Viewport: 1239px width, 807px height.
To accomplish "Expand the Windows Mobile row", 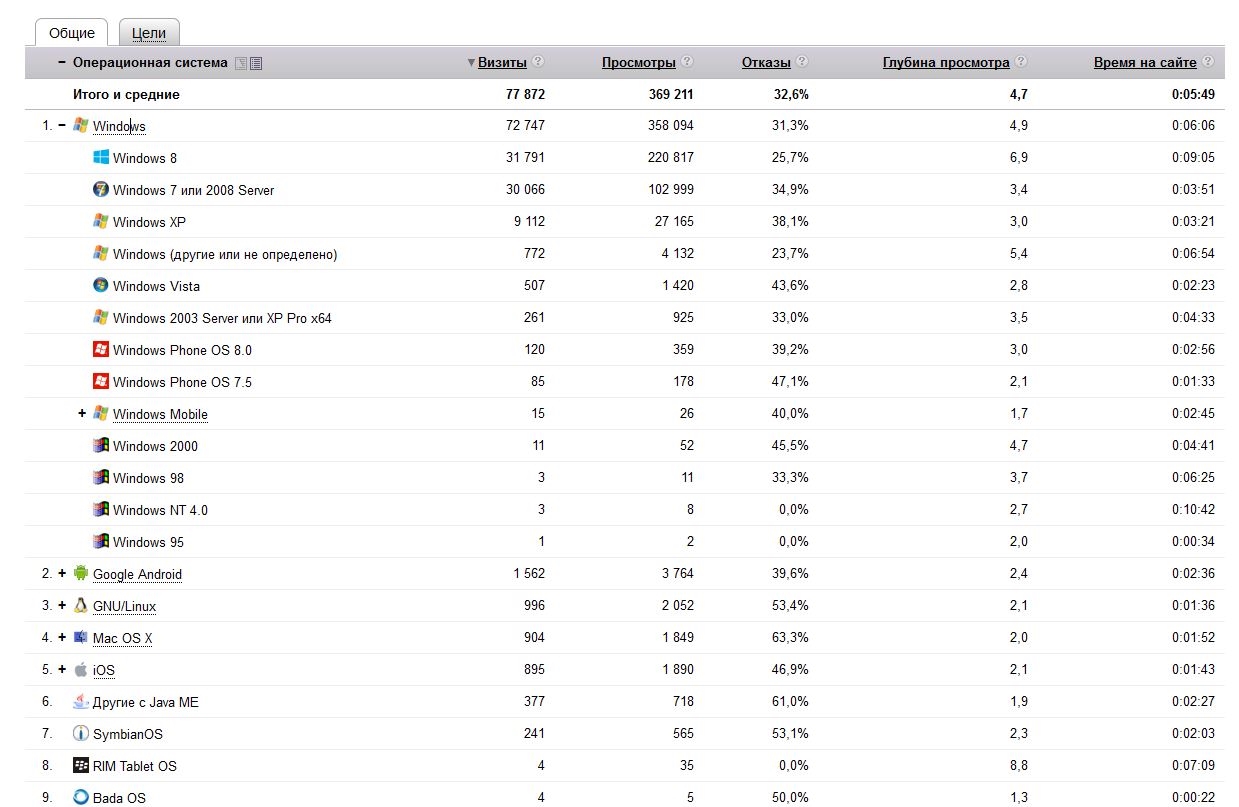I will pos(82,413).
